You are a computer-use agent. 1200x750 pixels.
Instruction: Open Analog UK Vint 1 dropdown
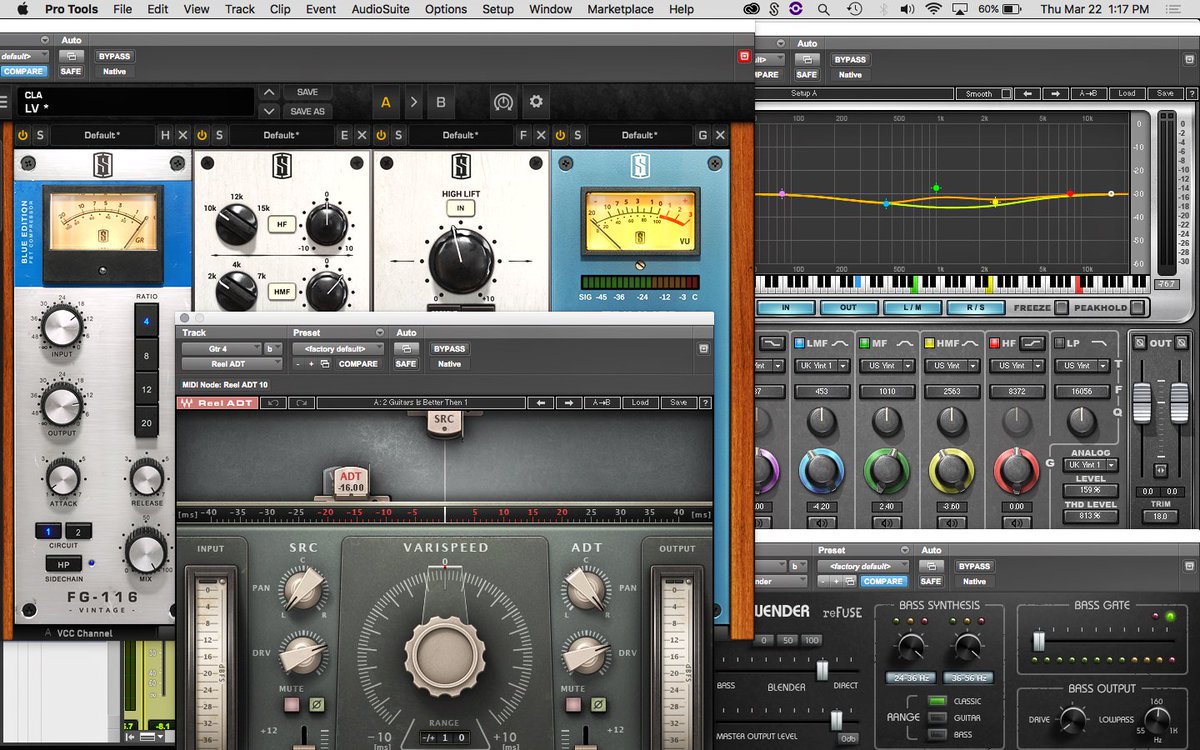(1090, 465)
